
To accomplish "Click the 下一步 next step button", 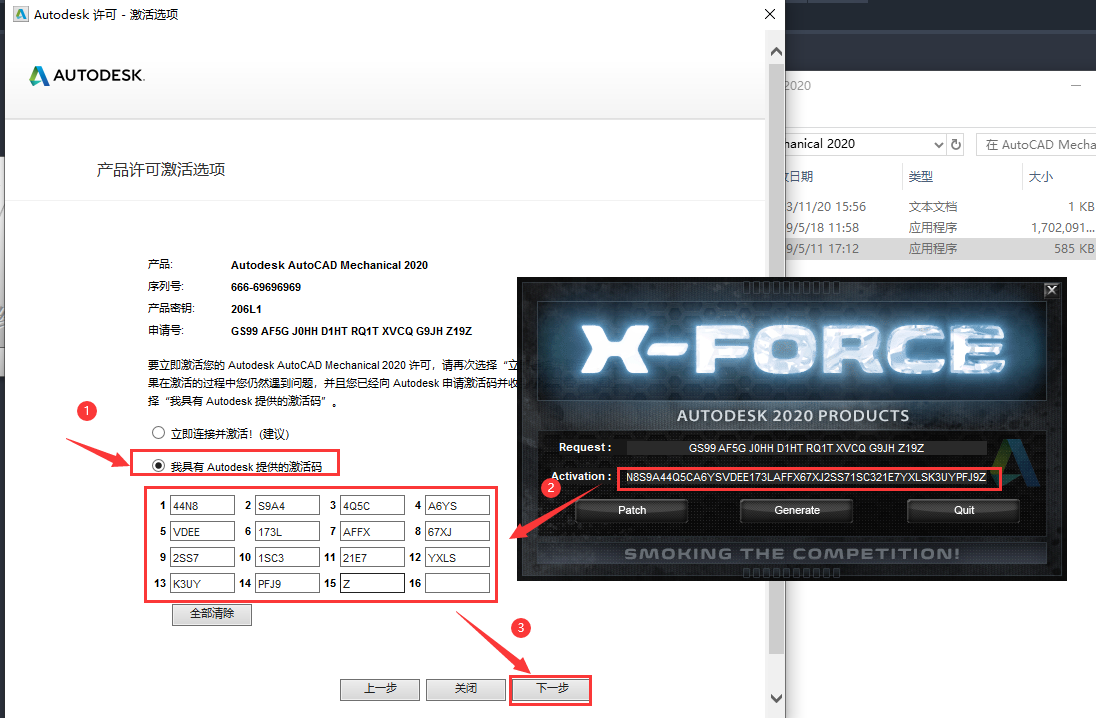I will coord(551,689).
